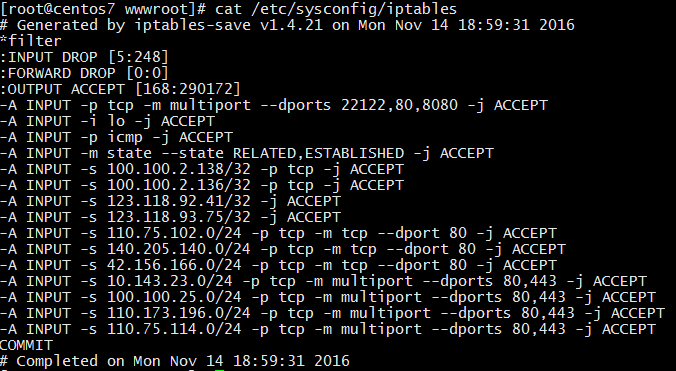The image size is (676, 371).
Task: Click the IP address 123.118.93.75/32
Action: pos(179,217)
